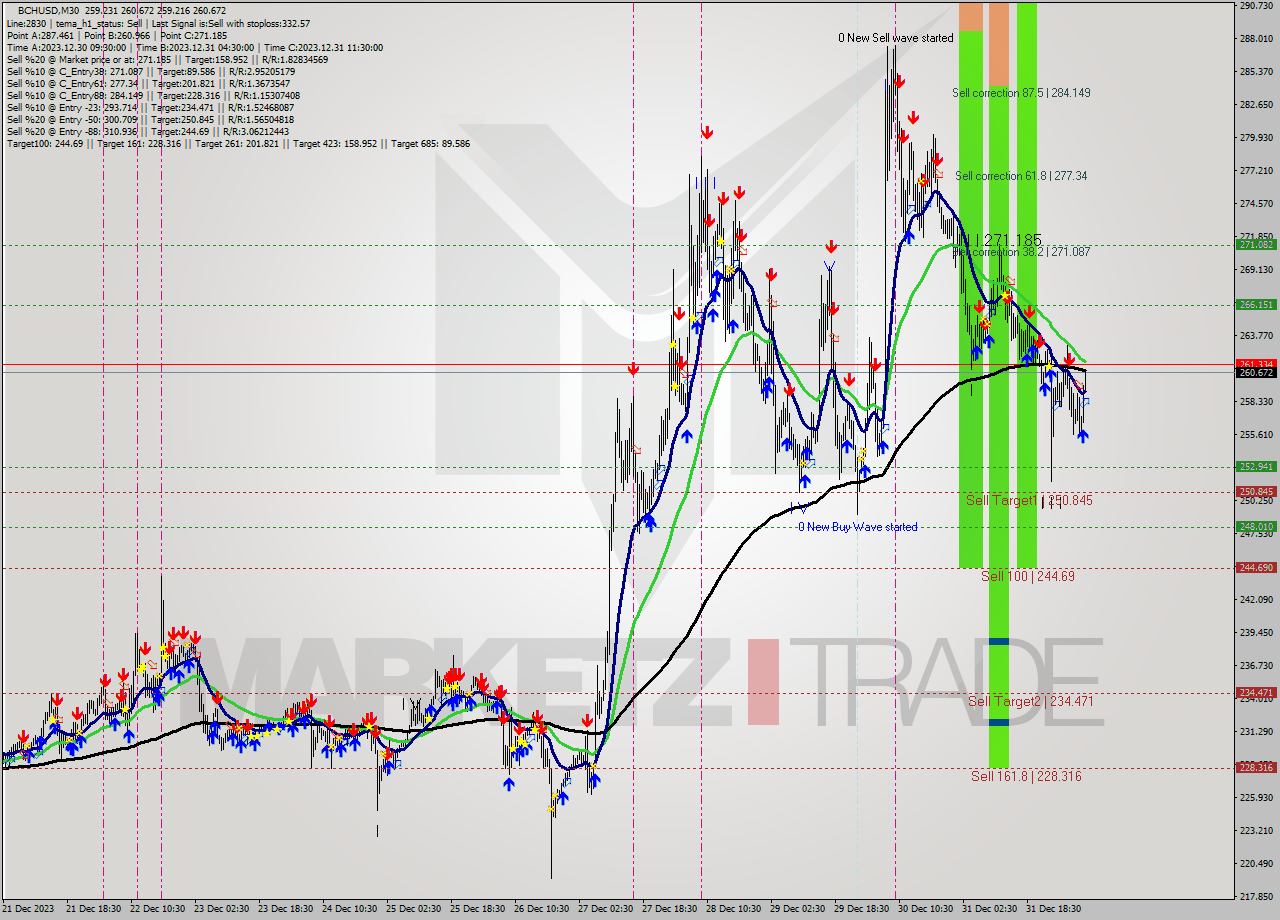
Task: Select the 'Sell correction 87.5 | 284.149' label
Action: click(1021, 93)
